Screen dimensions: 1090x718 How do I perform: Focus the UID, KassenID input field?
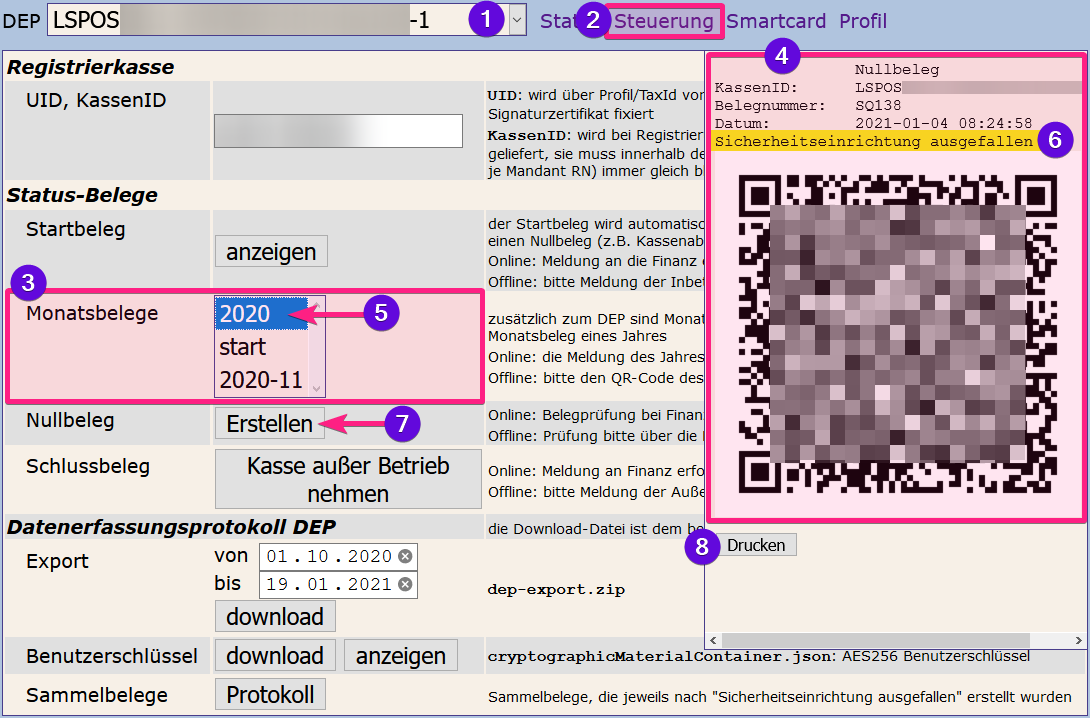[x=338, y=131]
